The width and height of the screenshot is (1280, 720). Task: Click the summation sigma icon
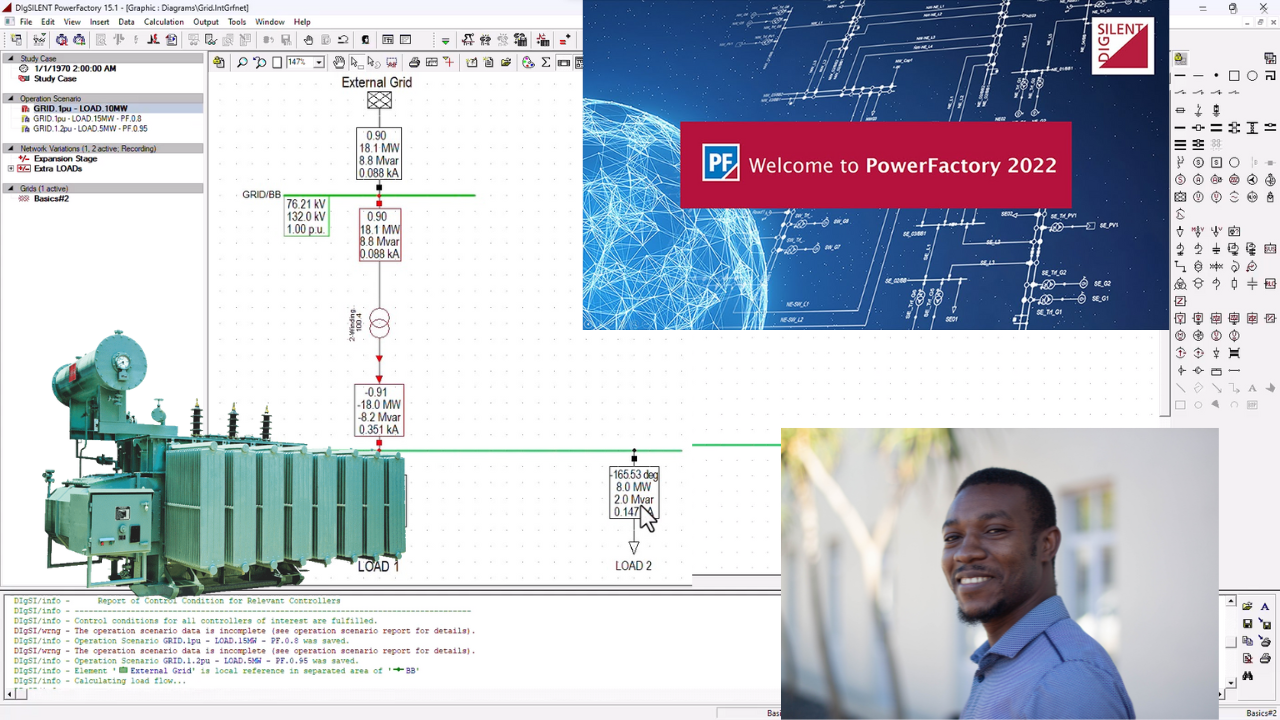click(x=546, y=62)
